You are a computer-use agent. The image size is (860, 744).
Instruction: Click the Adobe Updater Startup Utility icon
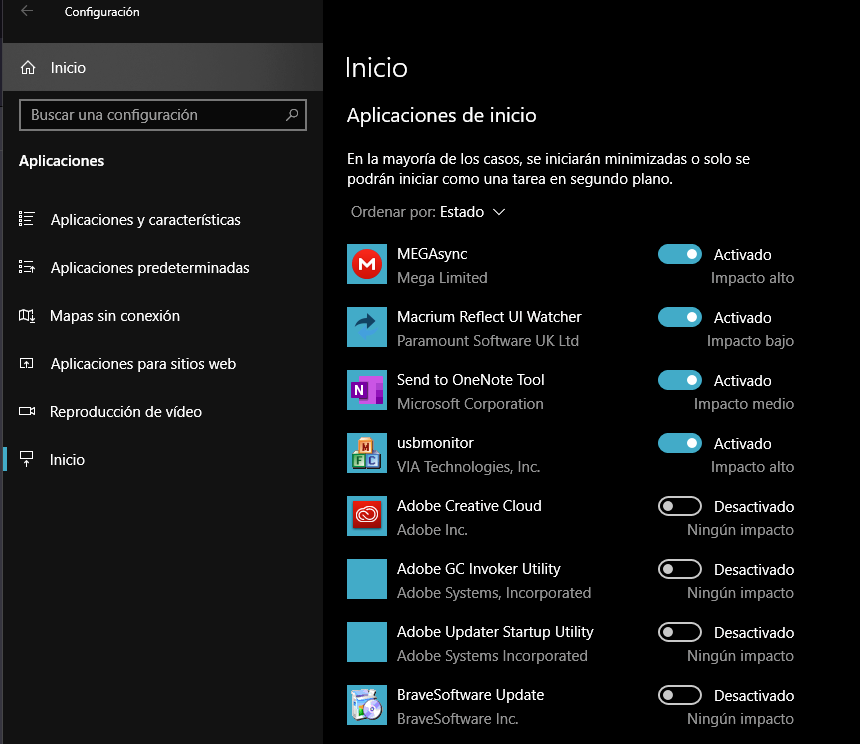click(367, 643)
